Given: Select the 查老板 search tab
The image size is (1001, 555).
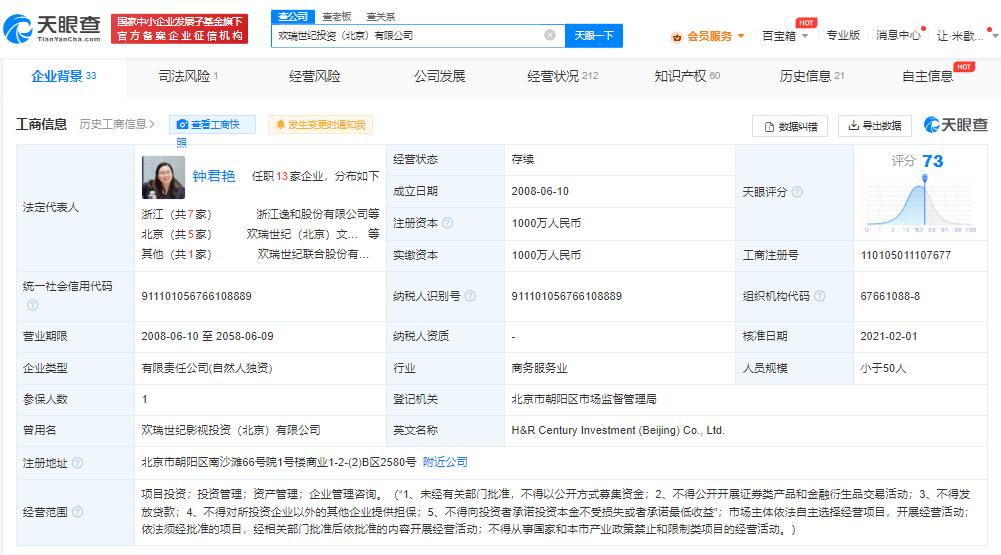Looking at the screenshot, I should pos(336,17).
